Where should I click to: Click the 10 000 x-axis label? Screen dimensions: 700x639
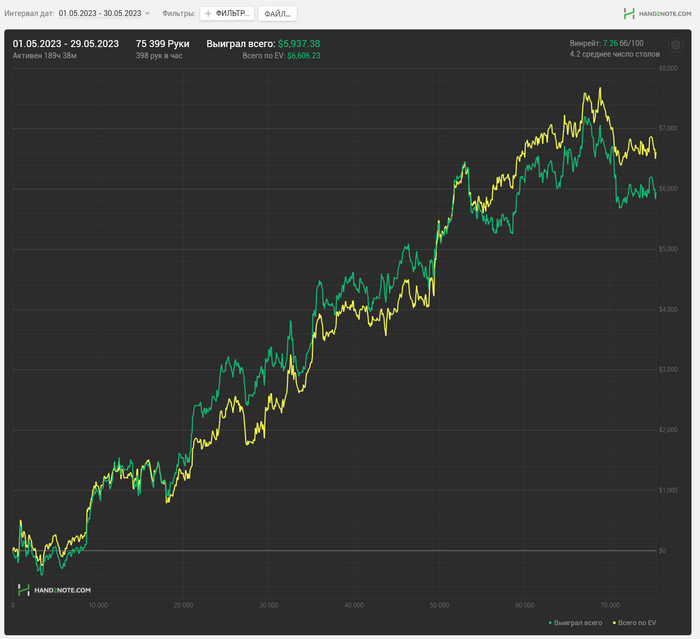pyautogui.click(x=98, y=606)
